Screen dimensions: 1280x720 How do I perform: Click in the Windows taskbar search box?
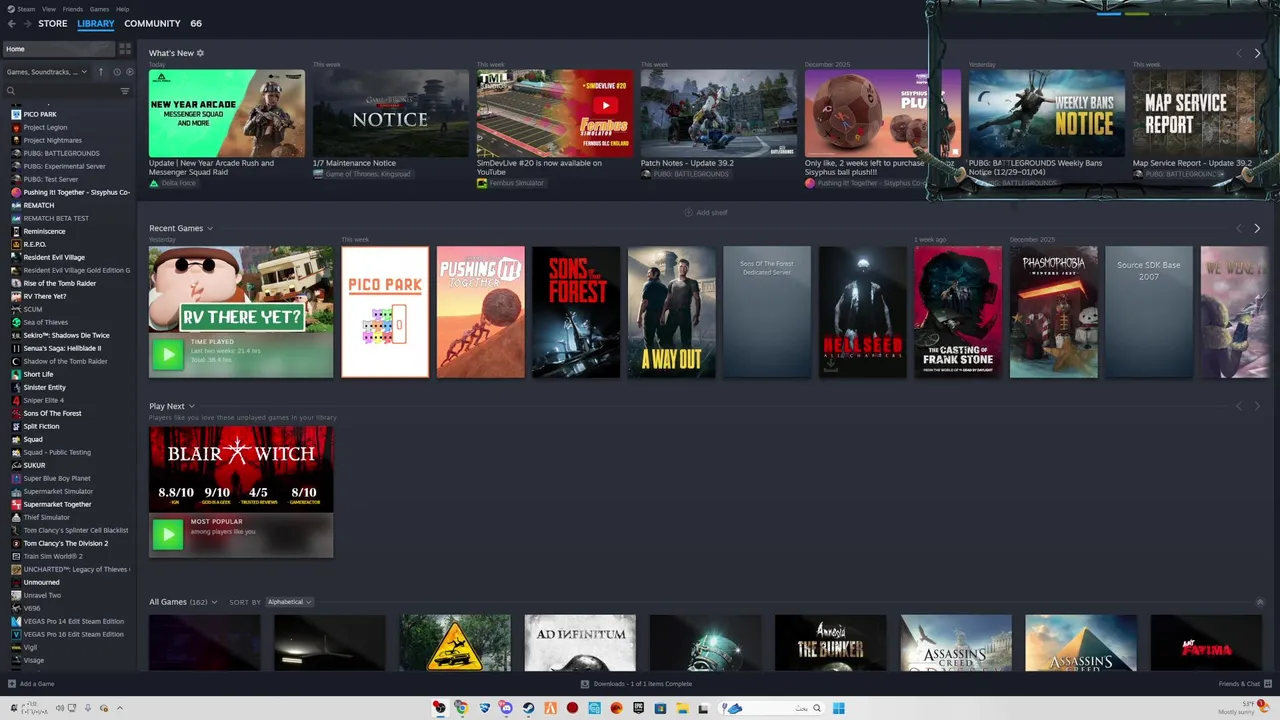(772, 708)
